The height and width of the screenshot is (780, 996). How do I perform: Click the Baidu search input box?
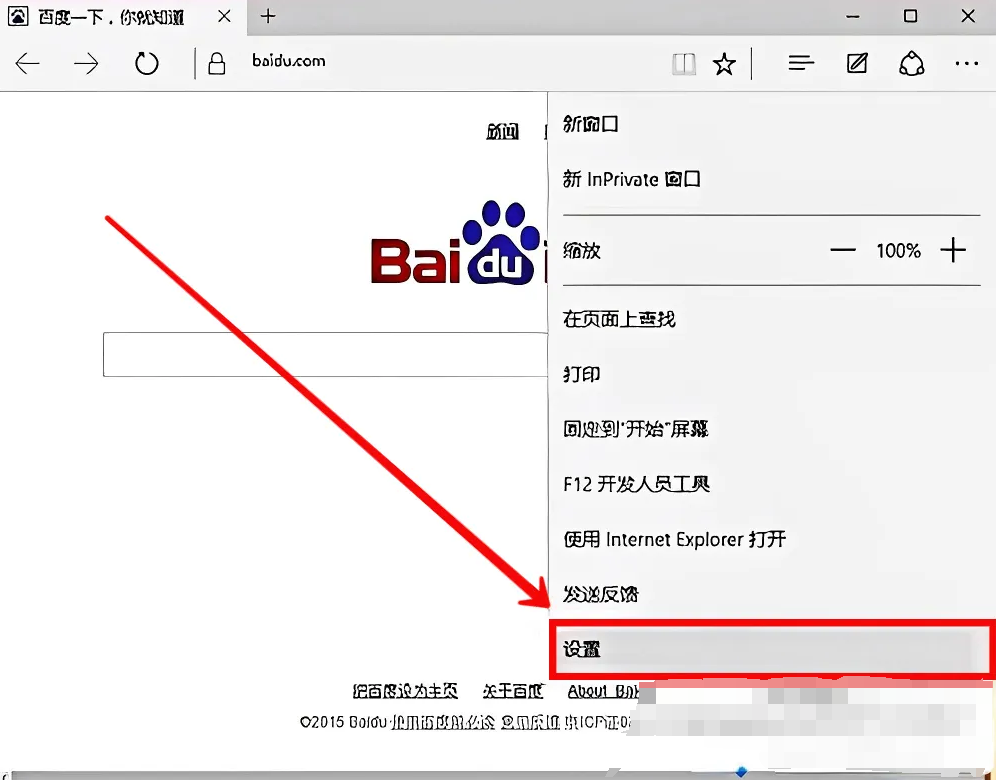tap(325, 354)
